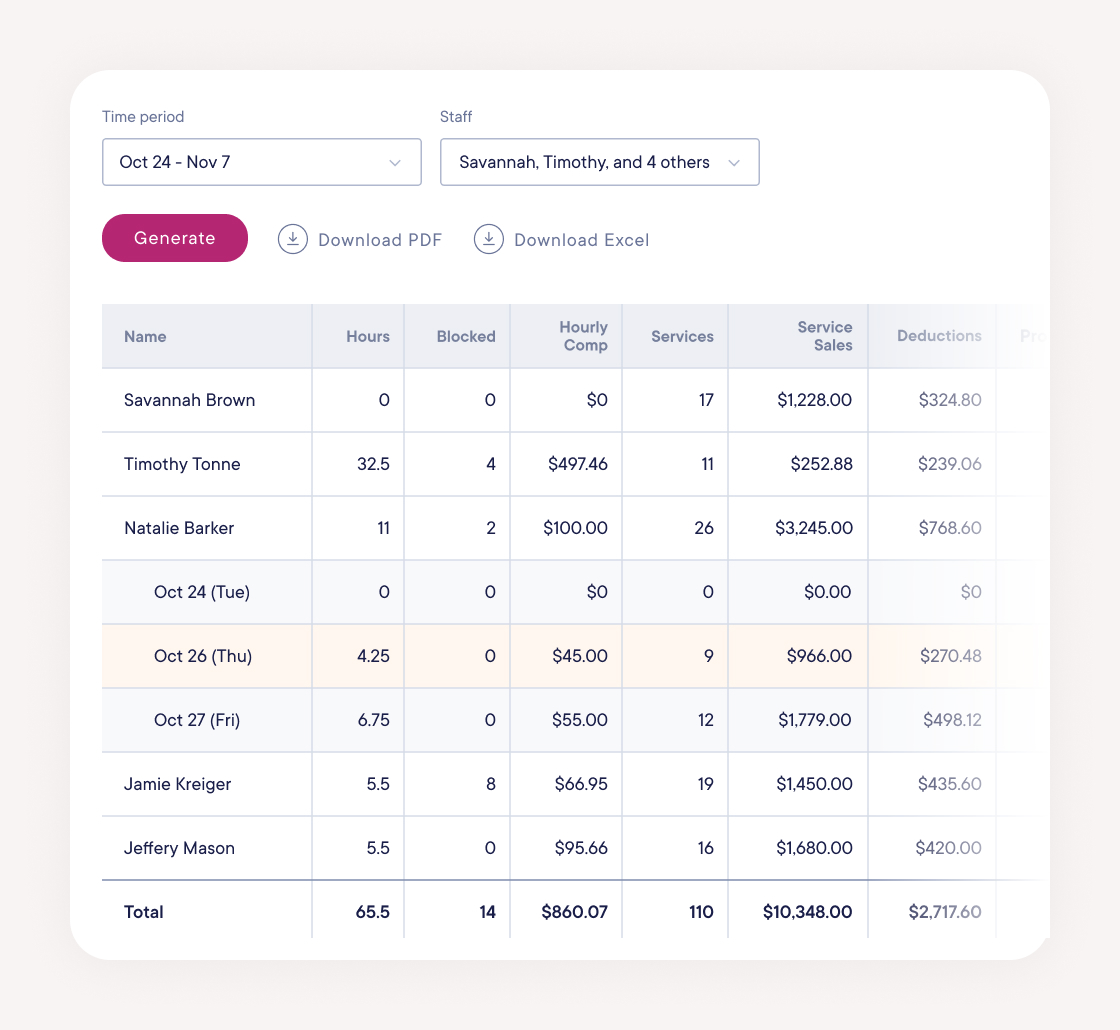Click the Download PDF text link
1120x1030 pixels.
[x=380, y=240]
